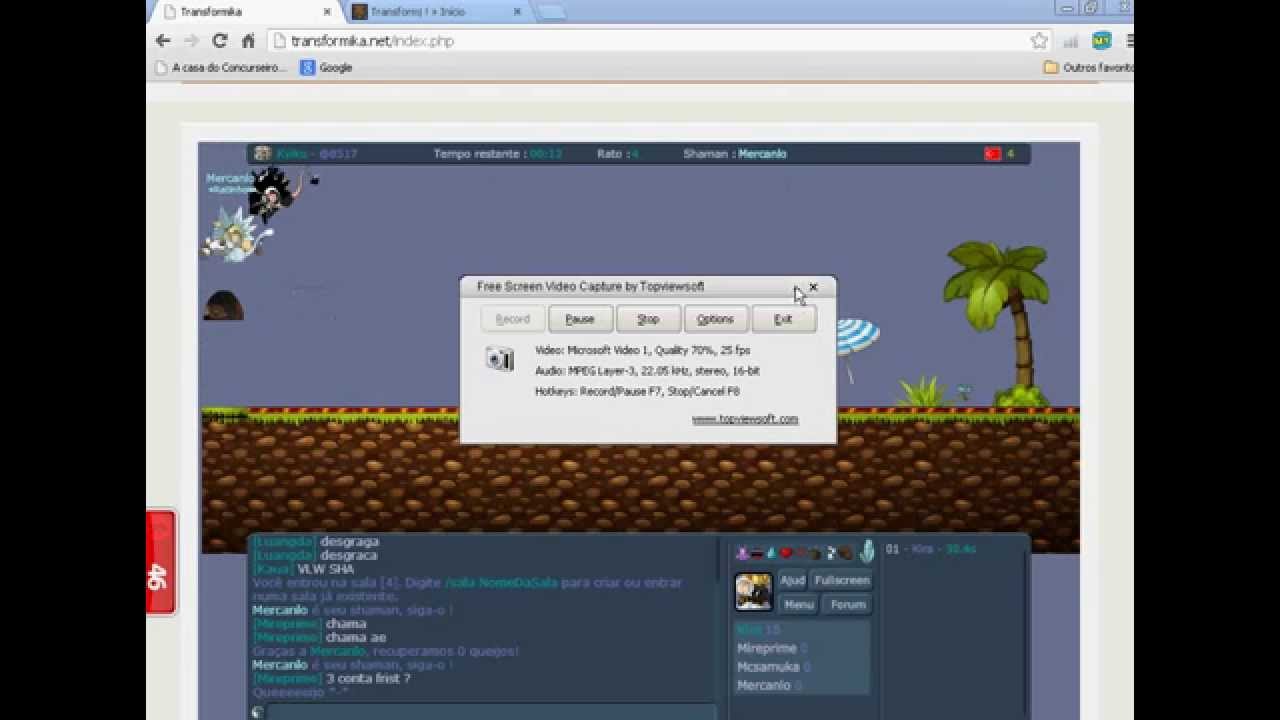The height and width of the screenshot is (720, 1280).
Task: Click the Tempo restante timer text
Action: 498,154
